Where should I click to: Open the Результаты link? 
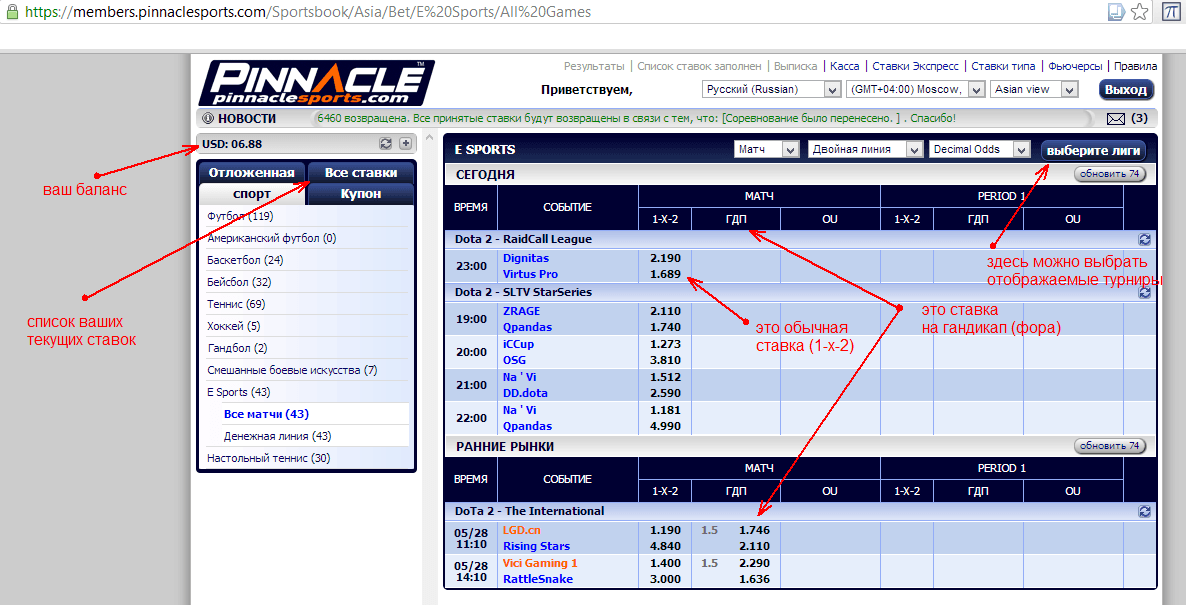[x=594, y=67]
